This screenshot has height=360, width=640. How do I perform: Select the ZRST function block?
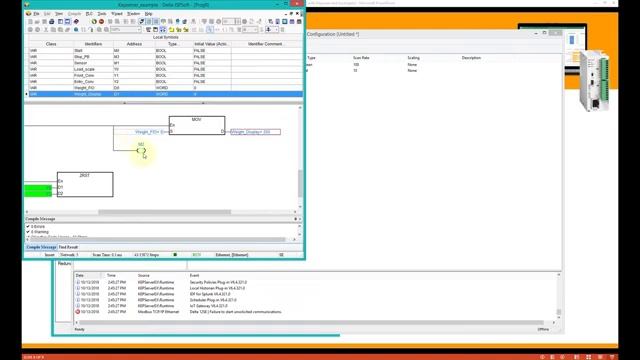(85, 184)
